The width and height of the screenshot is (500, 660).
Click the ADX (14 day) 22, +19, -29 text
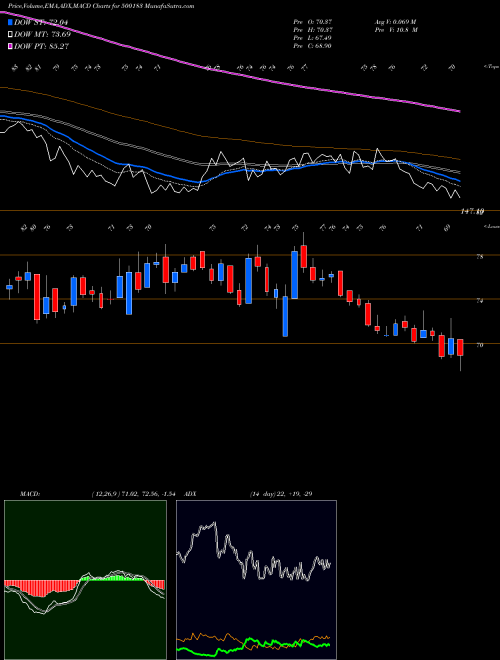281,494
